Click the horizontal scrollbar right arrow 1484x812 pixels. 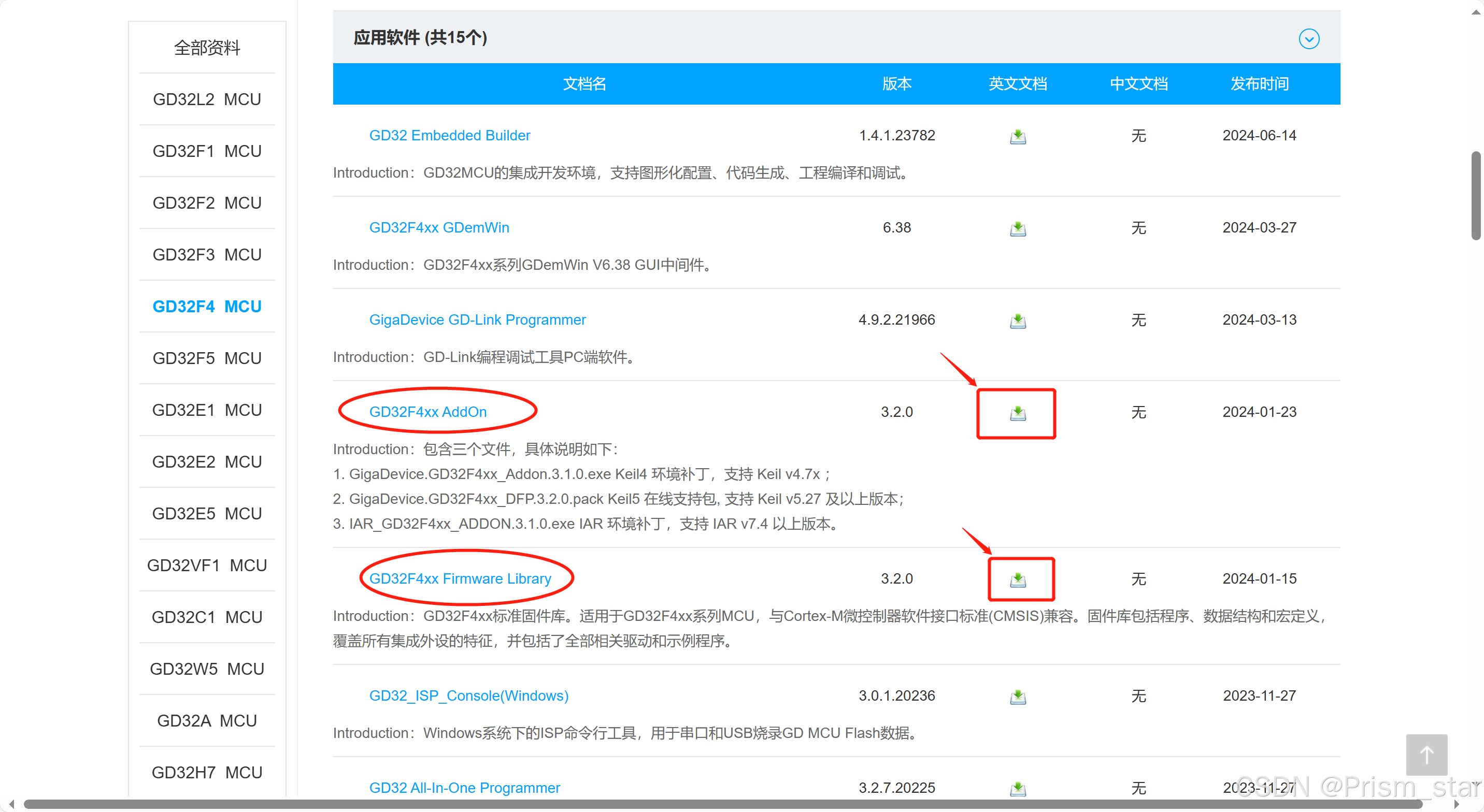[1457, 804]
